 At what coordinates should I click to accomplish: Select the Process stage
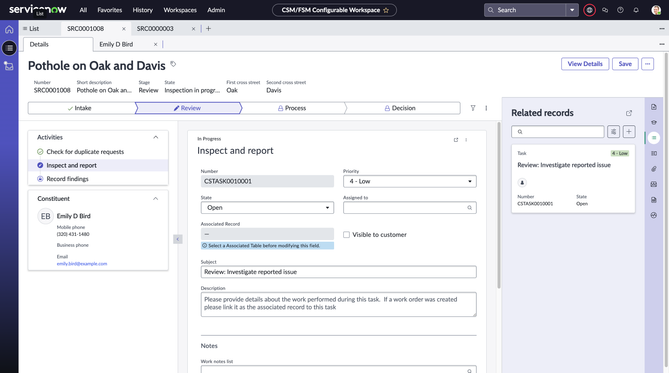pyautogui.click(x=293, y=108)
